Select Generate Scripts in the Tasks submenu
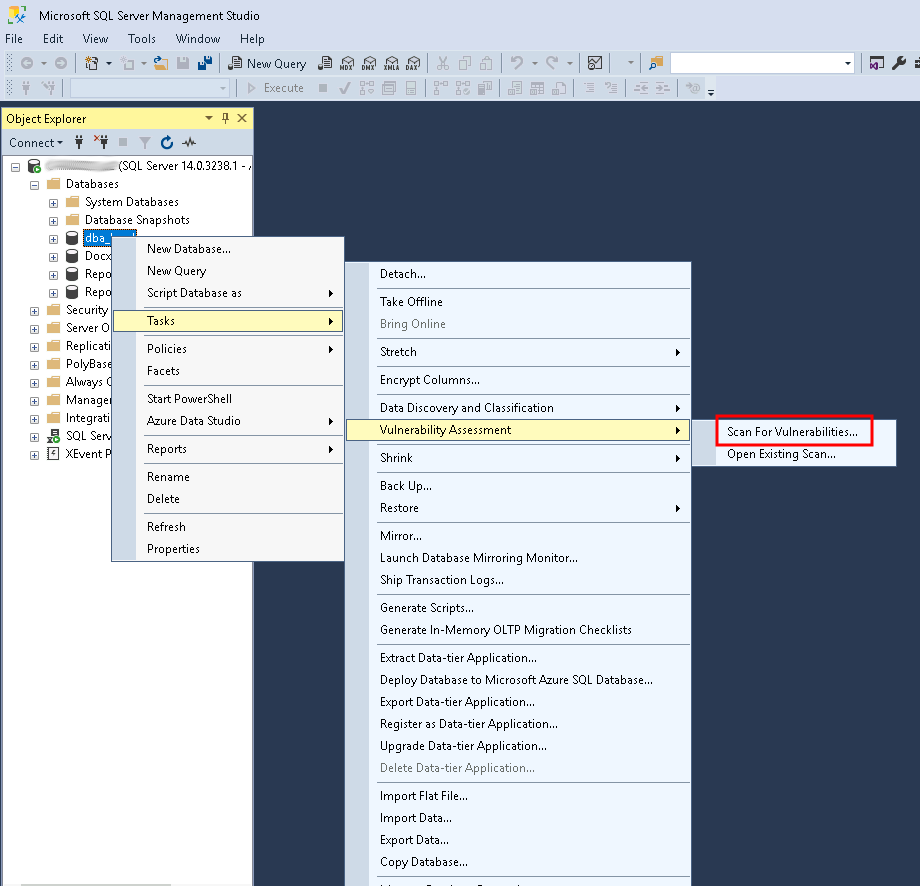This screenshot has height=886, width=920. (518, 608)
